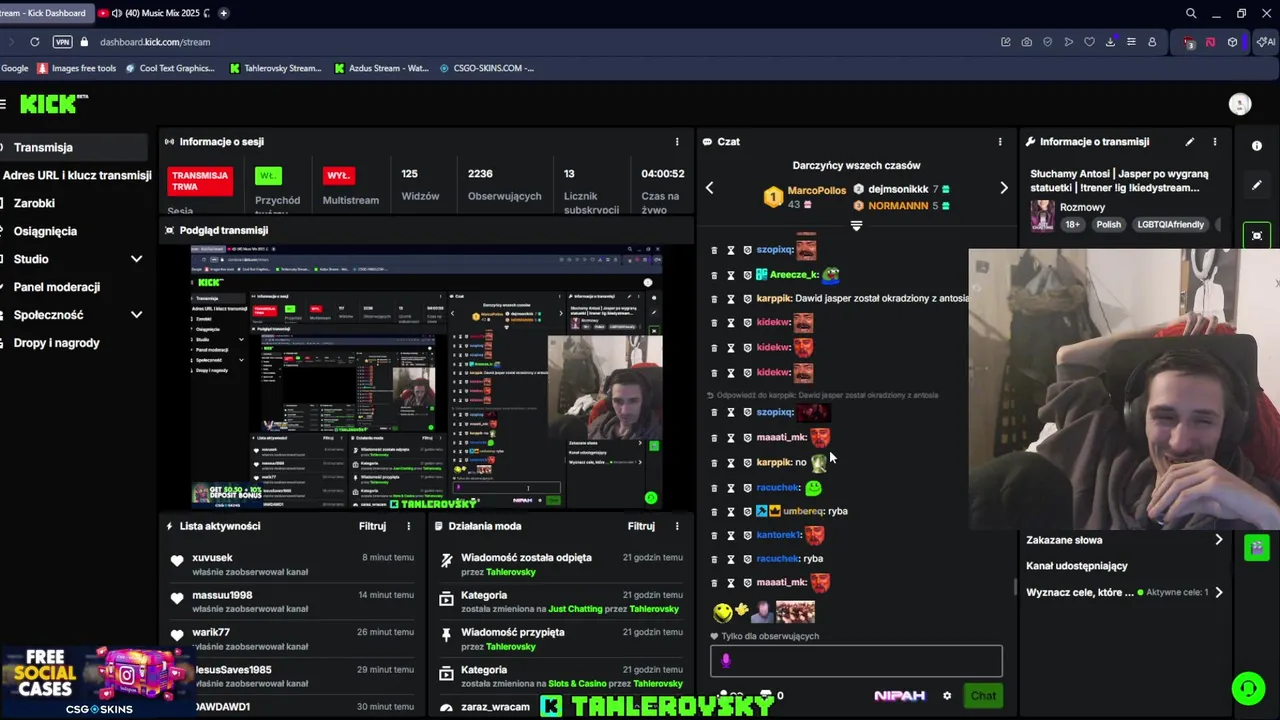Viewport: 1280px width, 720px height.
Task: Open xuvusek in the activity list
Action: point(212,558)
